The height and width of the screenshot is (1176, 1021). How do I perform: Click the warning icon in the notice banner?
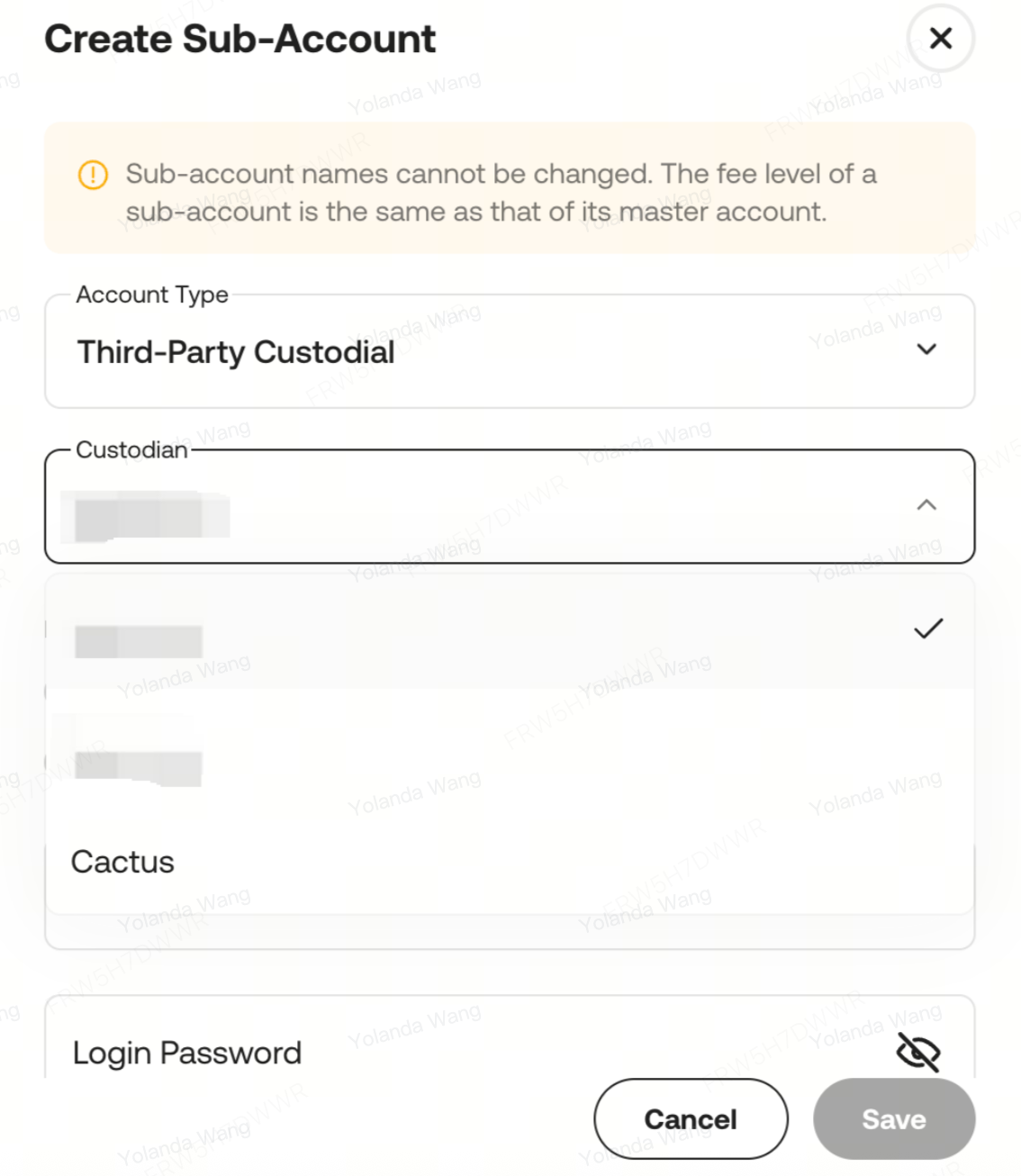click(93, 175)
